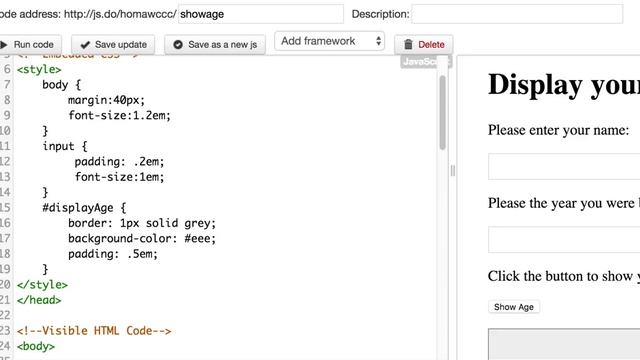Click the code editor vertical scrollbar thumb

pos(442,113)
